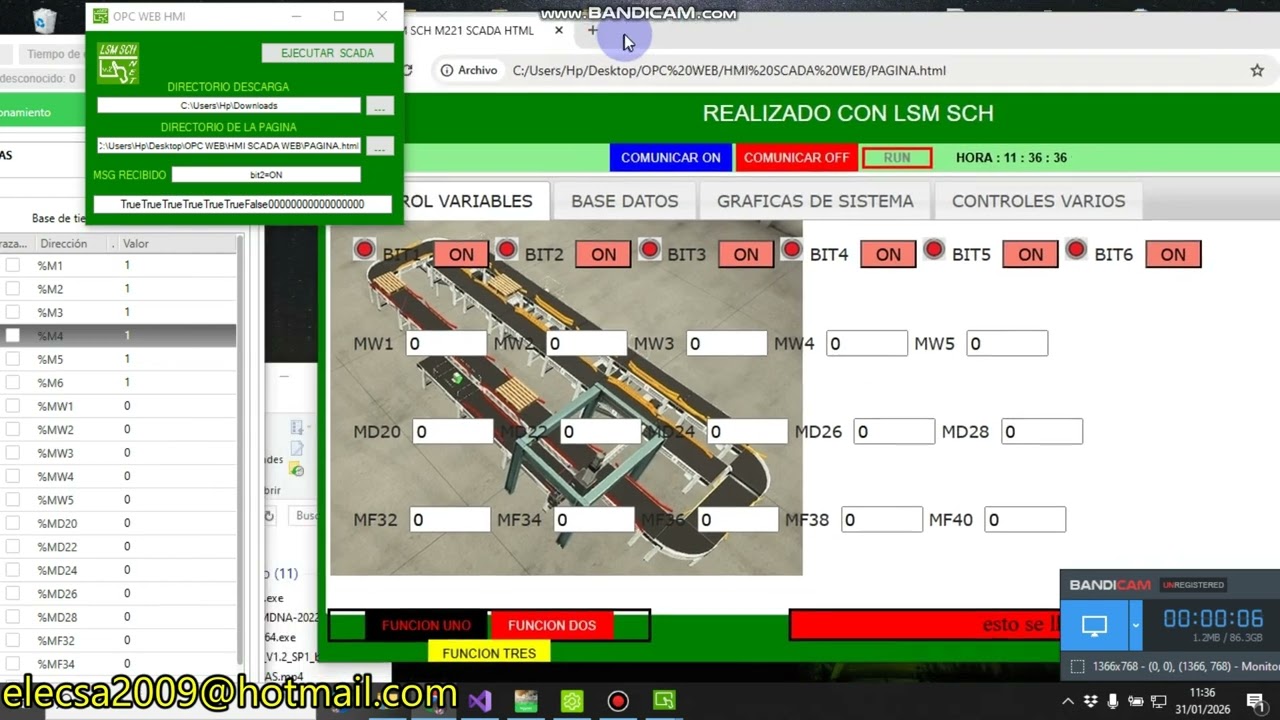Sort by the Valor column header
The height and width of the screenshot is (720, 1280).
136,244
